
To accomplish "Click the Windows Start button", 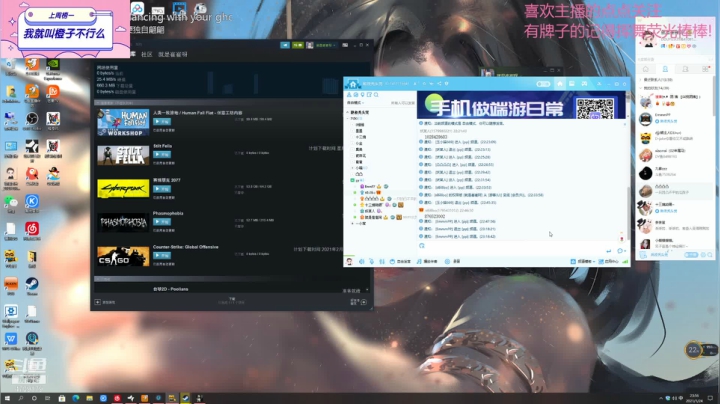I will 7,398.
